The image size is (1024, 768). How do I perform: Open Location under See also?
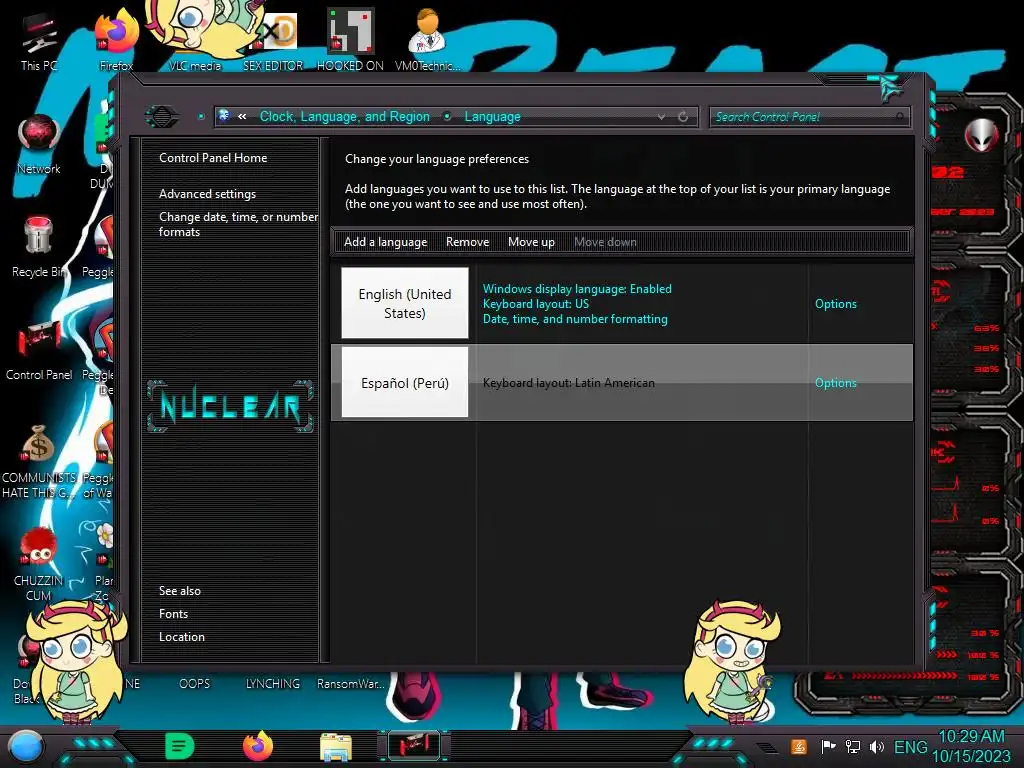tap(182, 637)
